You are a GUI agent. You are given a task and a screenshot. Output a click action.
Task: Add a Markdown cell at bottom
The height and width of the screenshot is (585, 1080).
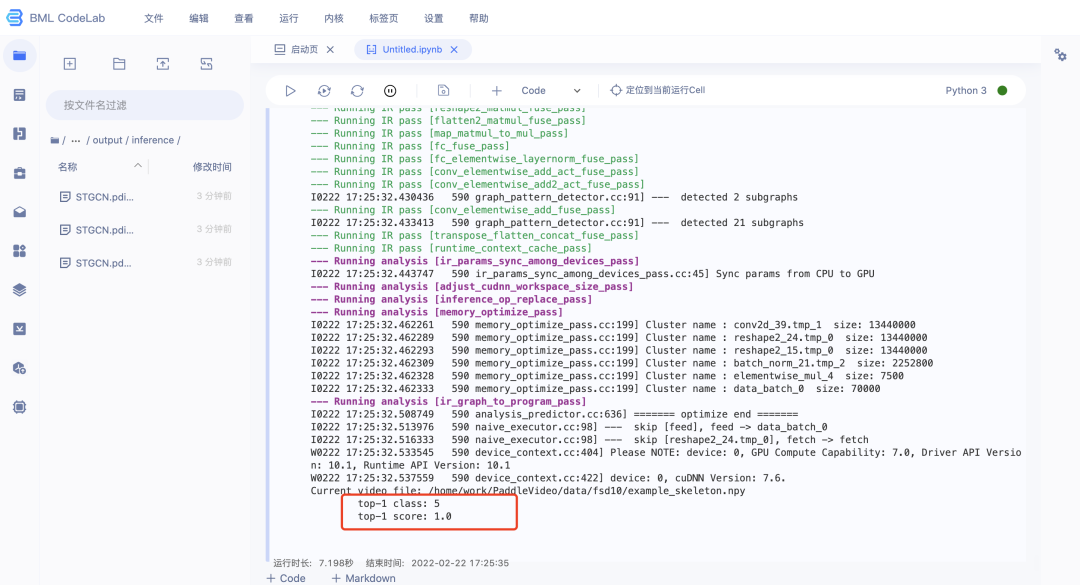[x=364, y=578]
